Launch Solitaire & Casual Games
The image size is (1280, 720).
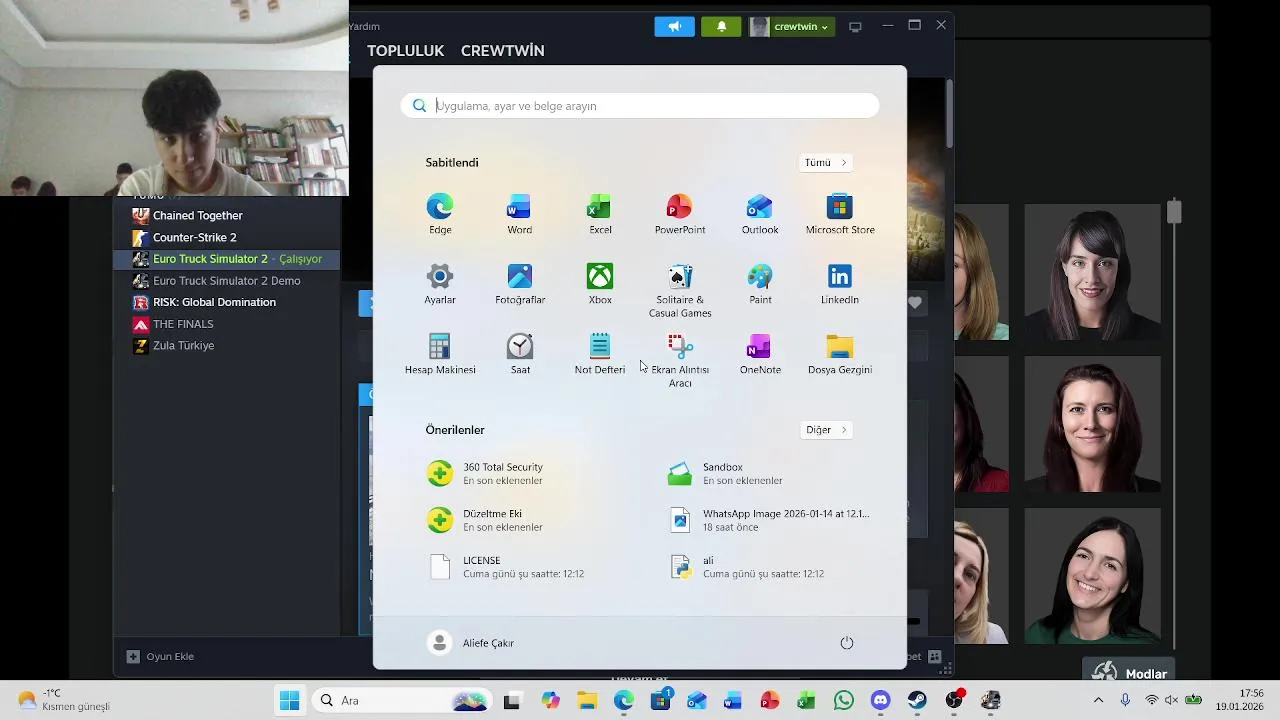coord(680,291)
